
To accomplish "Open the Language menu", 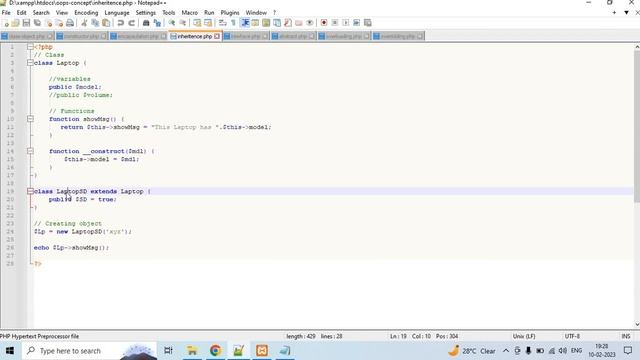I will coord(117,13).
